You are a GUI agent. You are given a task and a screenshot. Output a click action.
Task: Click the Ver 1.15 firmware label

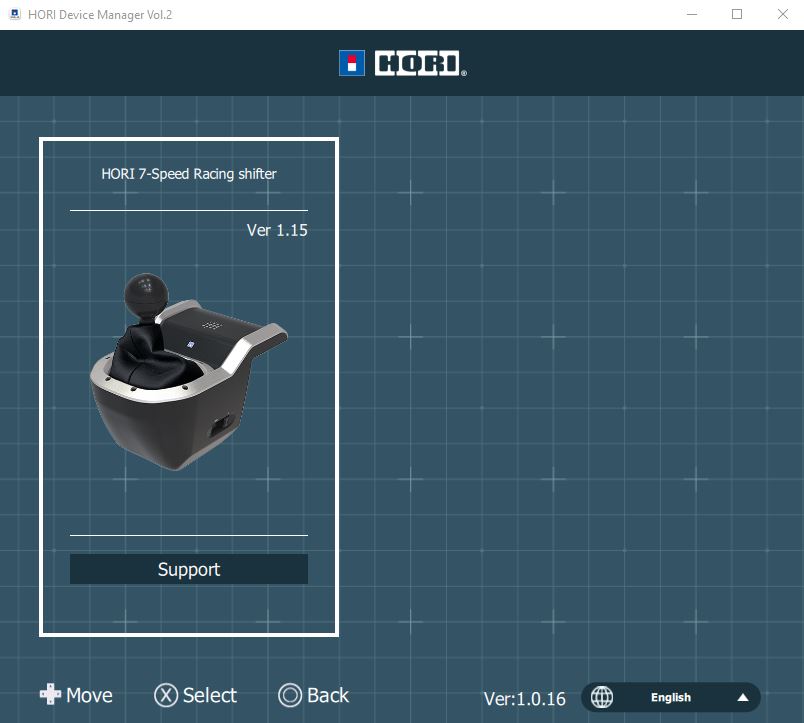[x=277, y=230]
